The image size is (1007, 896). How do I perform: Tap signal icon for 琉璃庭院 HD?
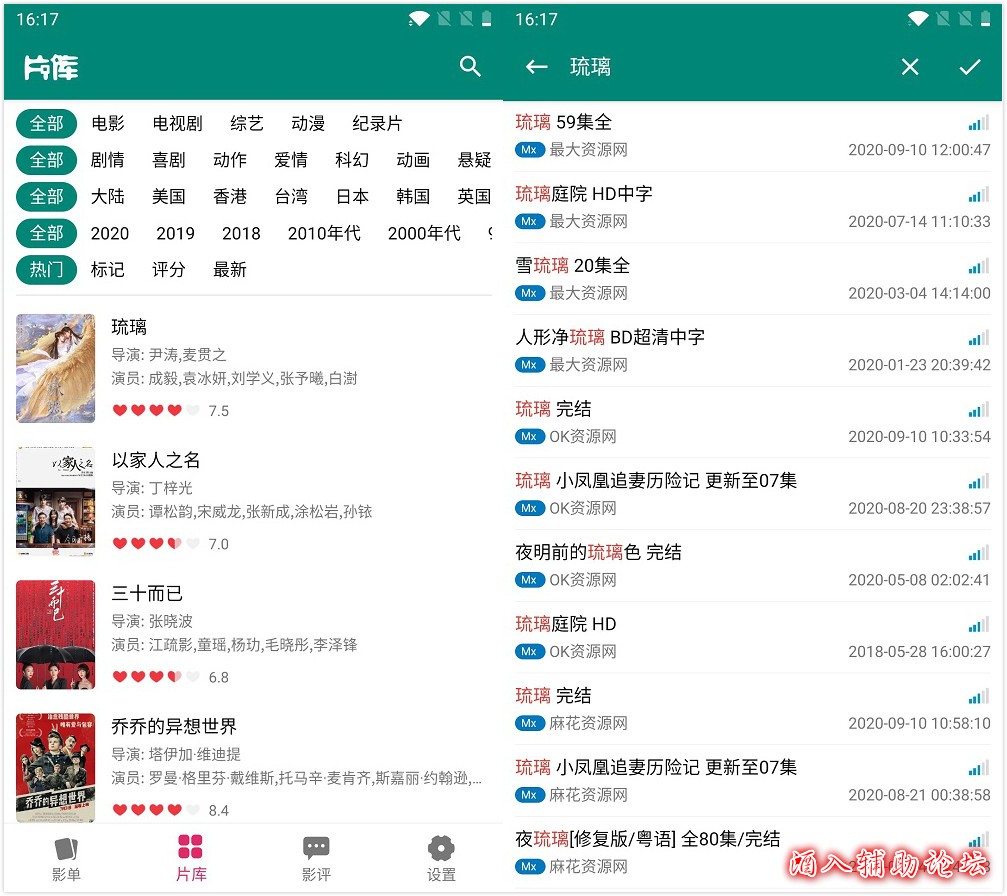coord(979,625)
